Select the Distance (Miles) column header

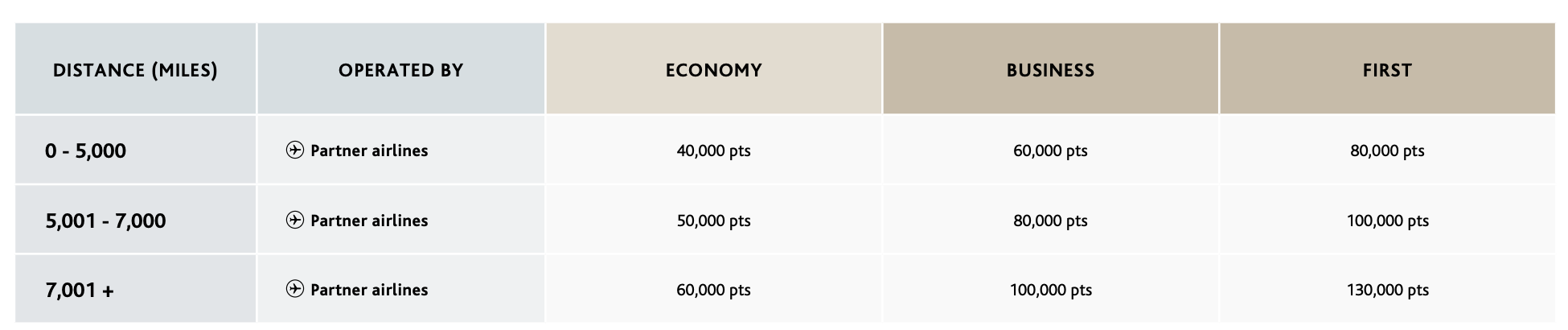click(x=135, y=71)
